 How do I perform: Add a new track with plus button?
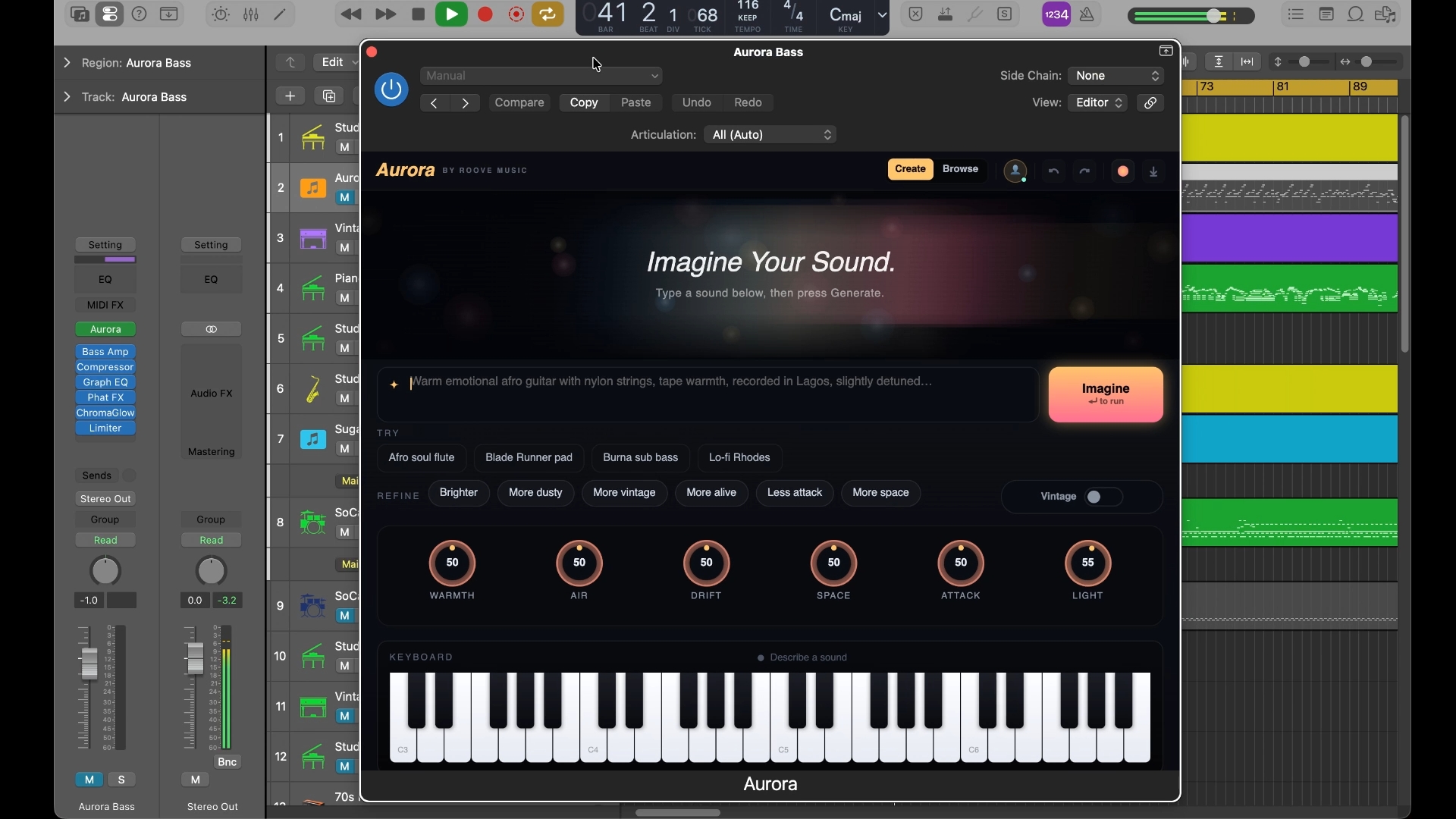coord(290,96)
